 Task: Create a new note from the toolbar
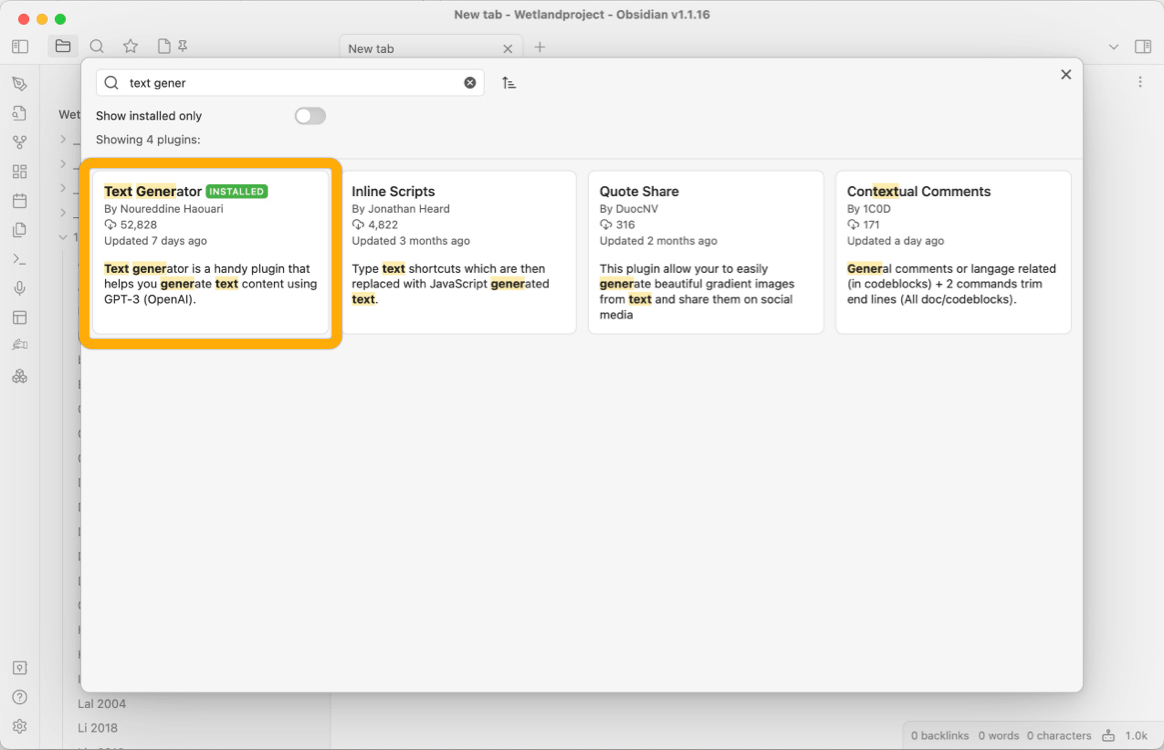(x=161, y=46)
